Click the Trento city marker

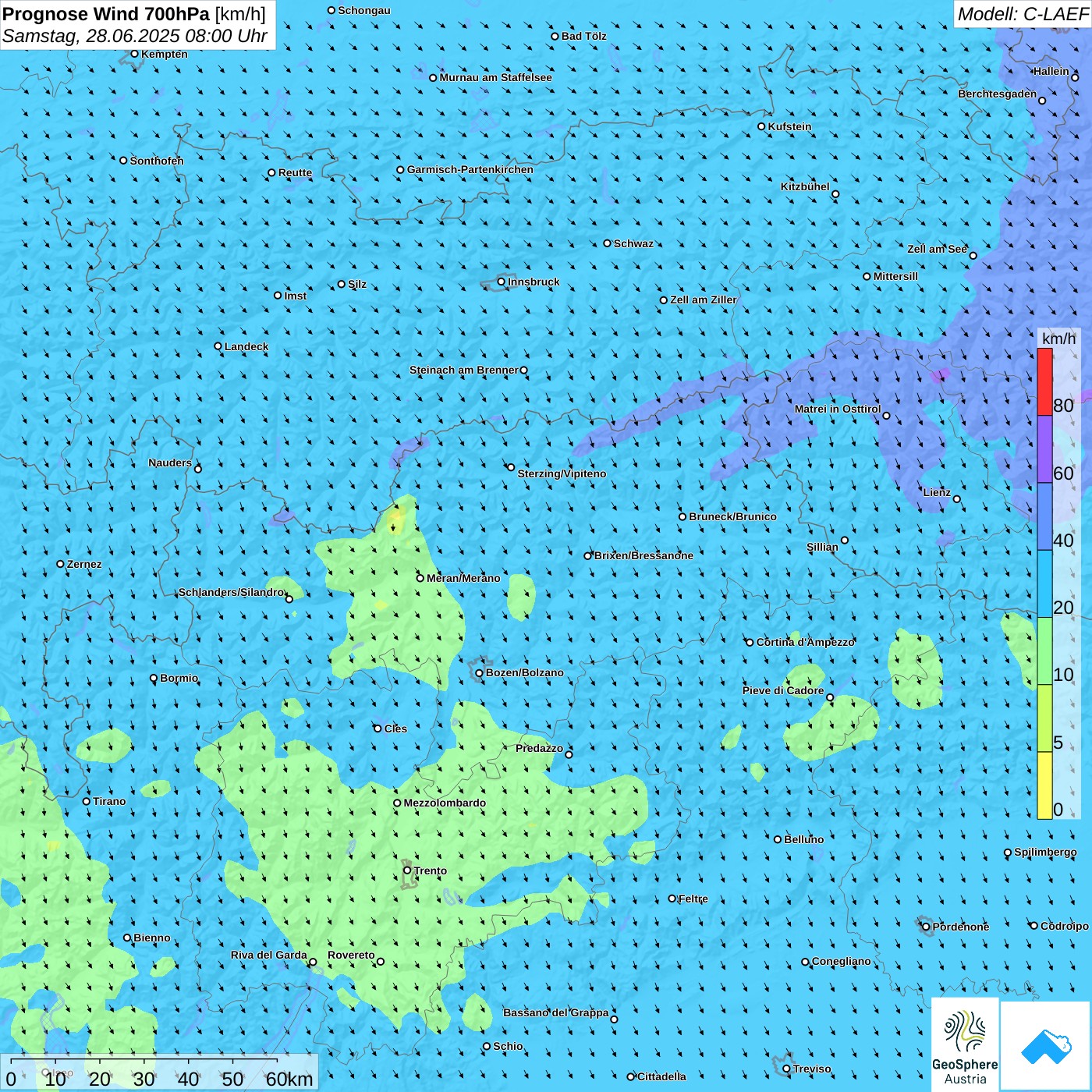407,870
